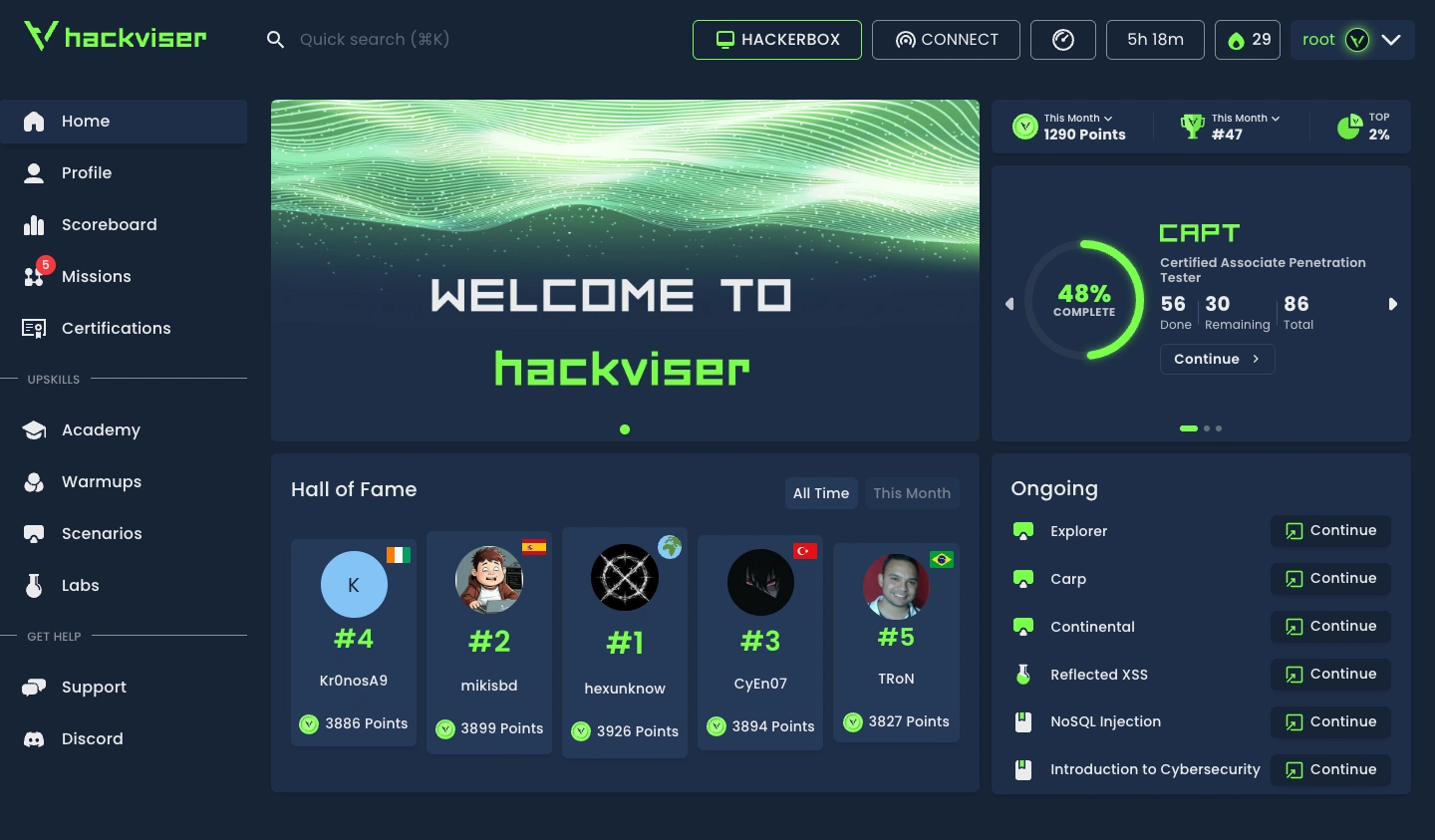
Task: Show the next certification with right arrow
Action: pos(1393,304)
